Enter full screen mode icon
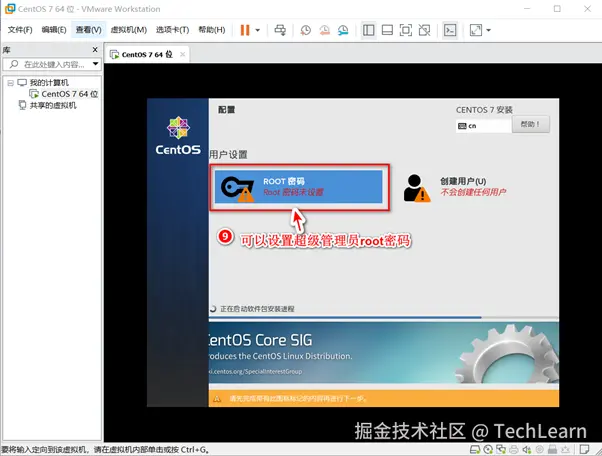 tap(406, 30)
